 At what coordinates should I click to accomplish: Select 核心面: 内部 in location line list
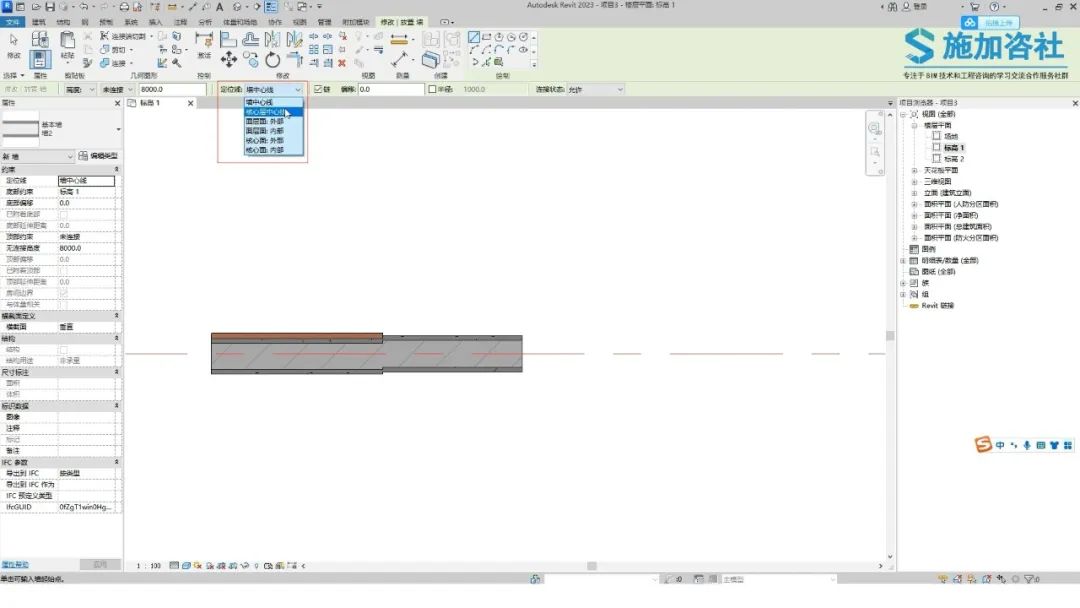tap(273, 150)
